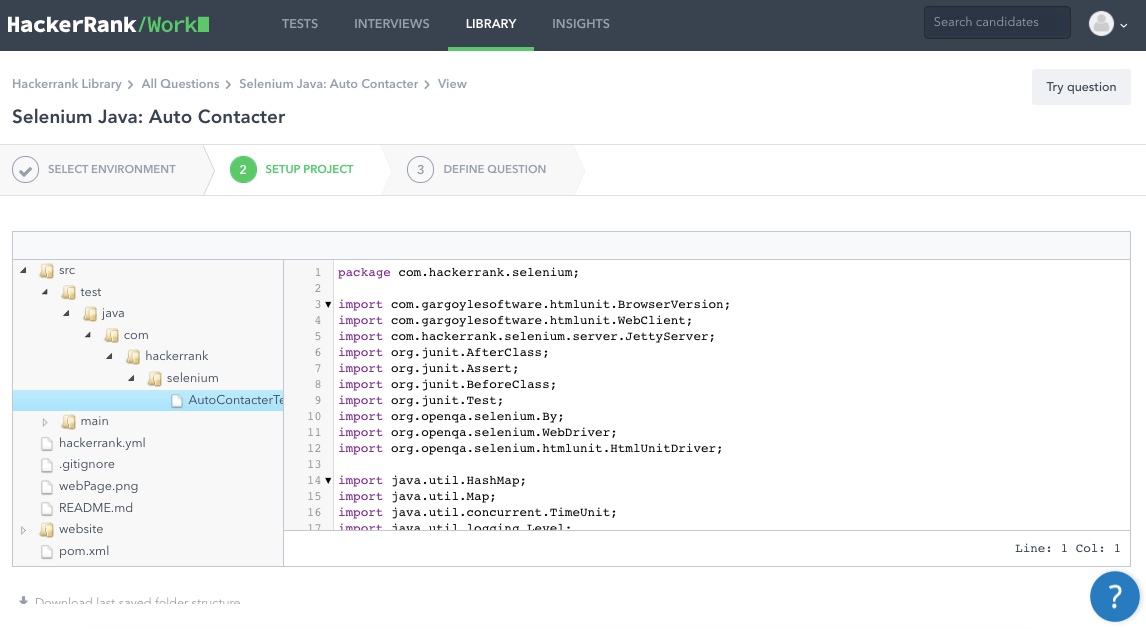The width and height of the screenshot is (1146, 629).
Task: Click the import java.util.HashMap line
Action: [432, 481]
